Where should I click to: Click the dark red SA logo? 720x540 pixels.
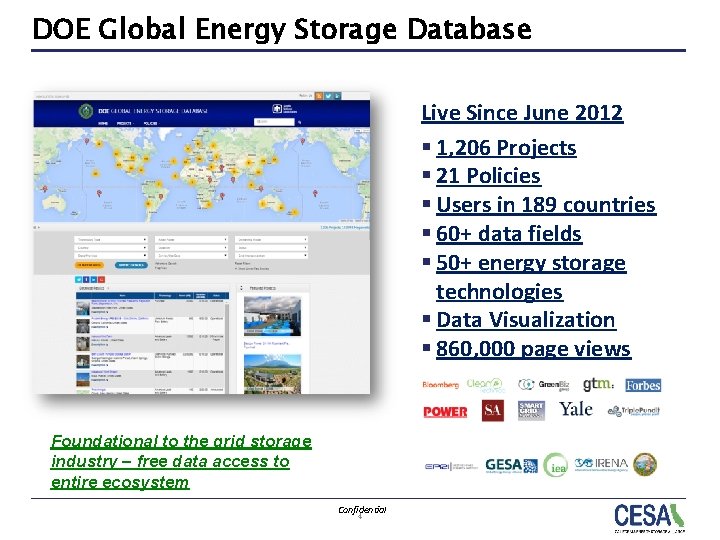493,411
